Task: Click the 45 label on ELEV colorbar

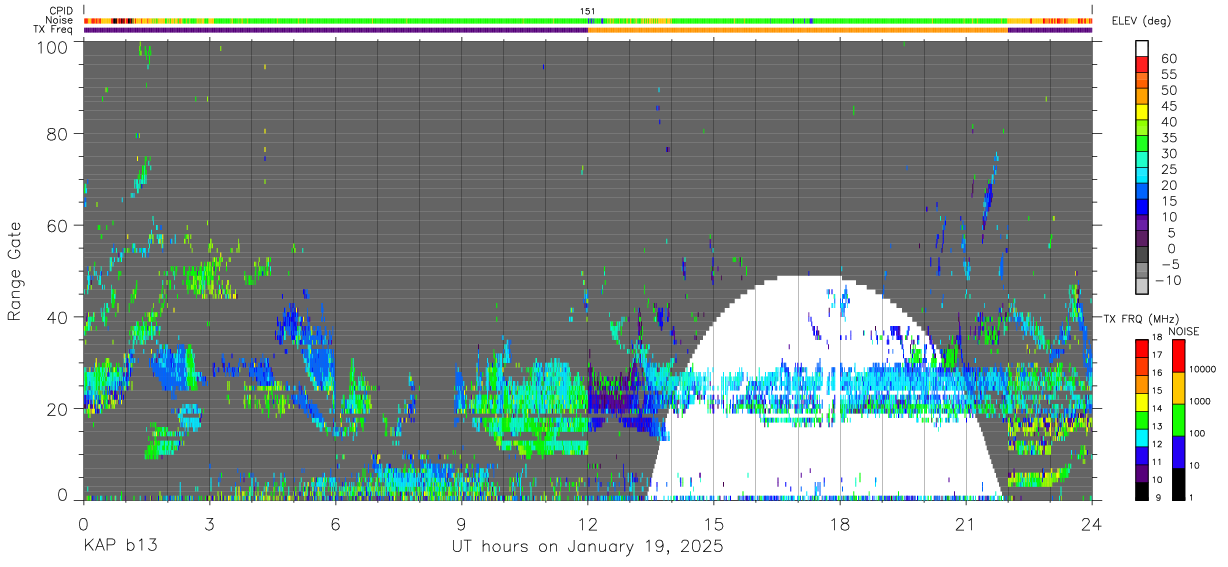Action: pos(1168,106)
